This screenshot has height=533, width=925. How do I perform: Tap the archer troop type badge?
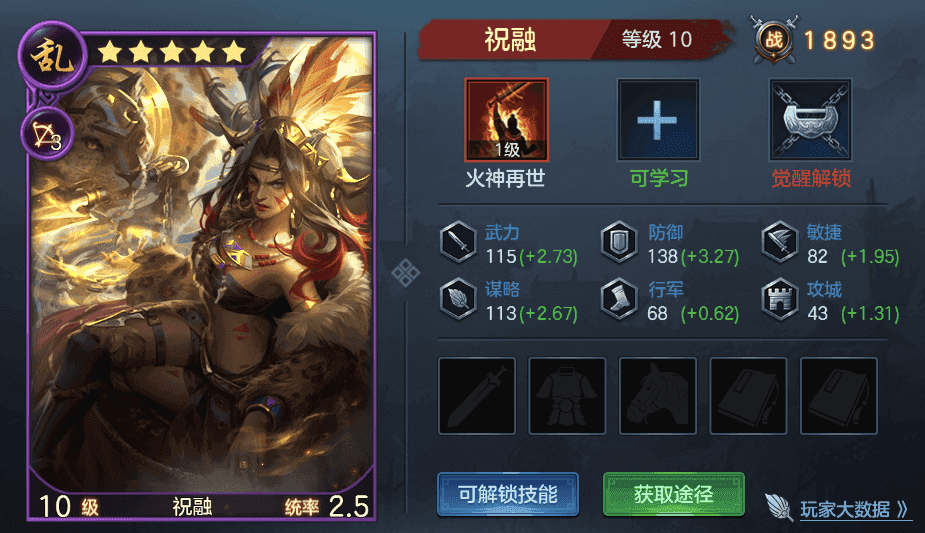pos(47,135)
